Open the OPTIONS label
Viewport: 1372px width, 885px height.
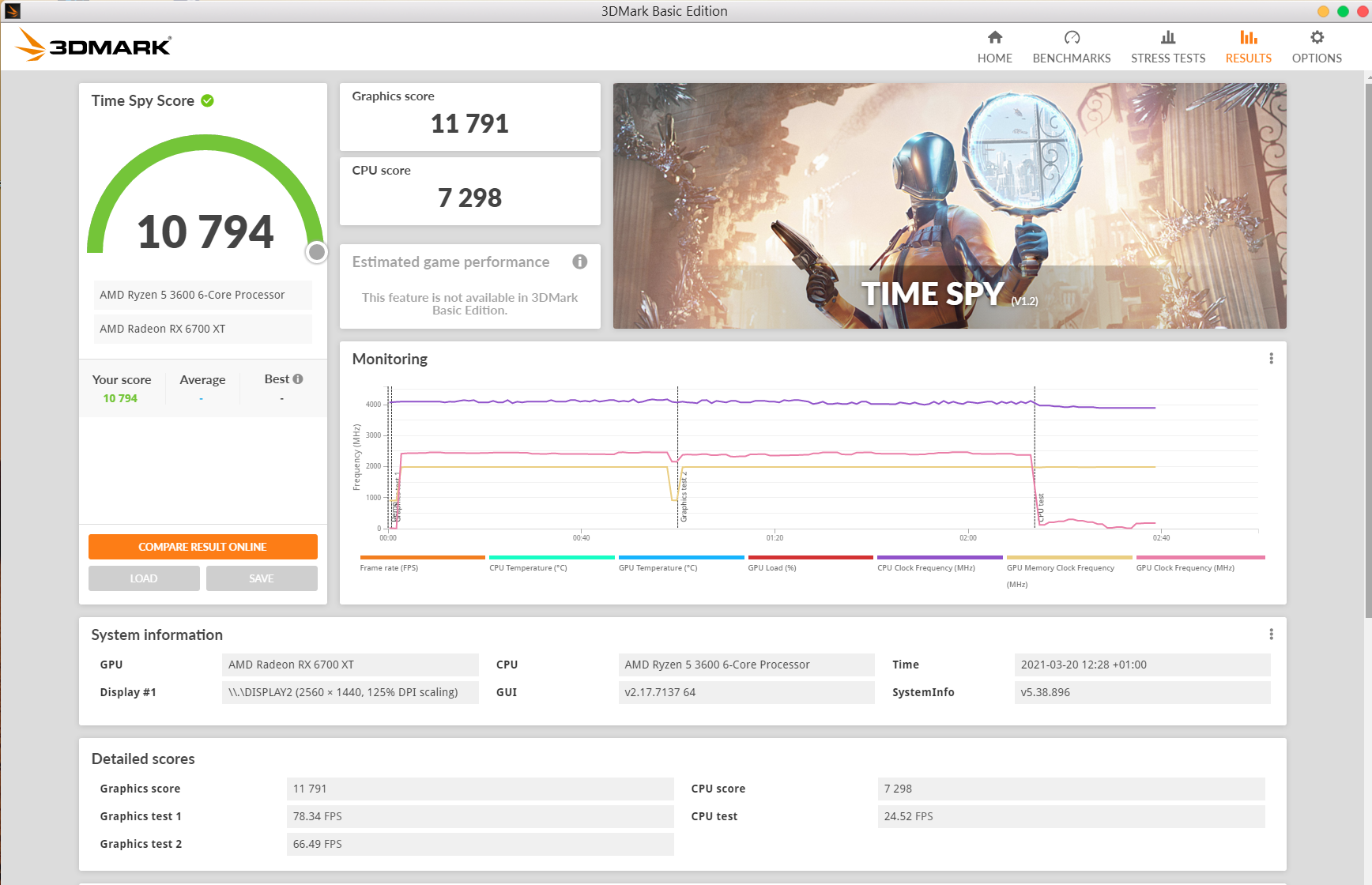1317,58
